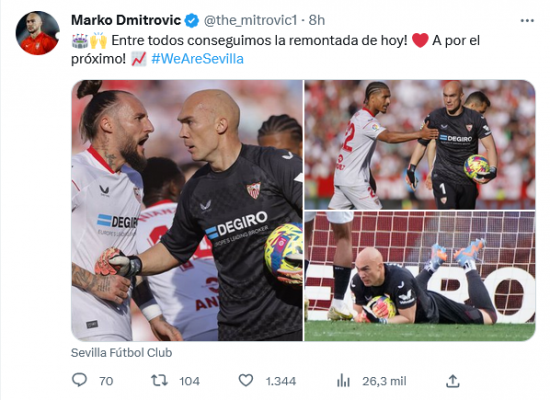Click the 26,3 mil views count
This screenshot has height=400, width=550.
384,381
